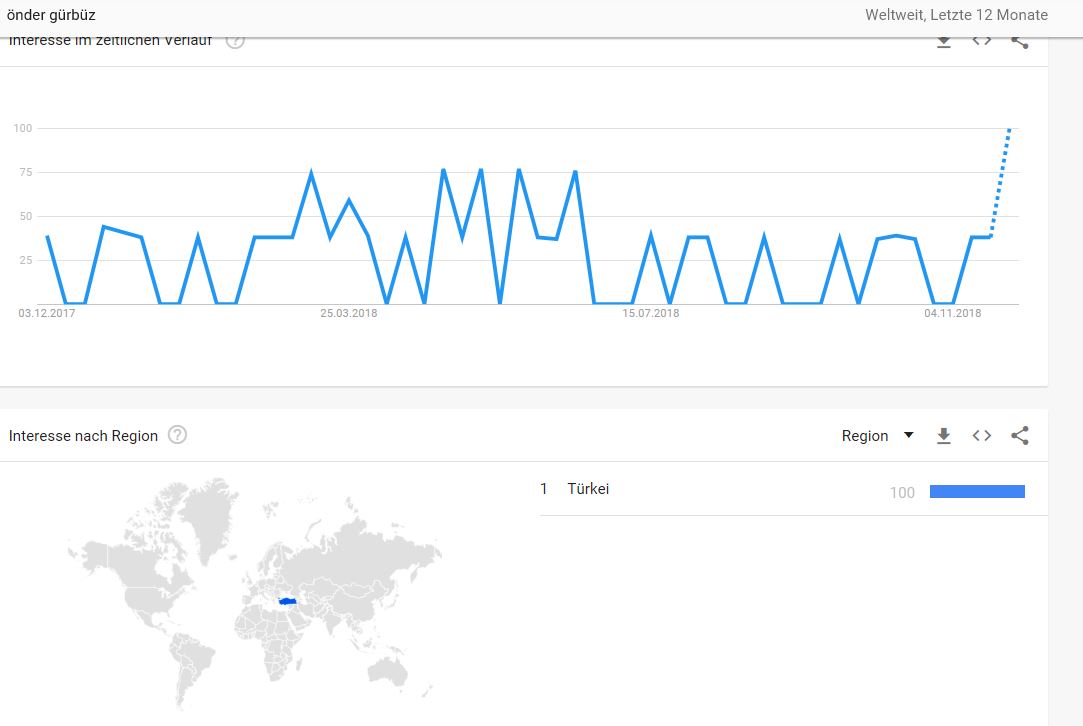This screenshot has width=1083, height=726.
Task: Click the 15.07.2018 date label on axis
Action: [x=651, y=314]
